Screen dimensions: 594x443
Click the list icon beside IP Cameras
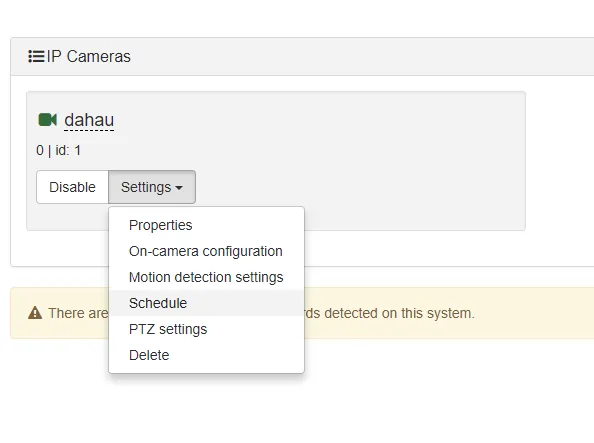click(x=36, y=56)
